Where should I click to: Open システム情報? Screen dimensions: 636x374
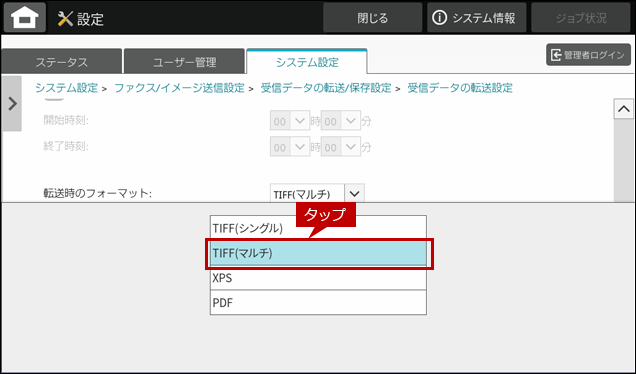(x=476, y=18)
